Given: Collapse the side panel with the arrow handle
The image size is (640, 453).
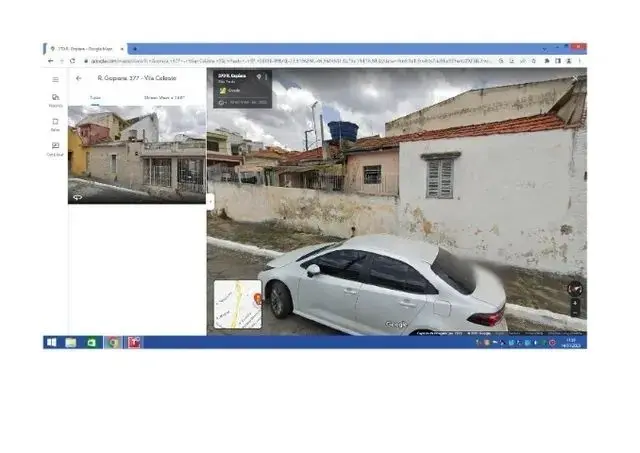Looking at the screenshot, I should [210, 200].
